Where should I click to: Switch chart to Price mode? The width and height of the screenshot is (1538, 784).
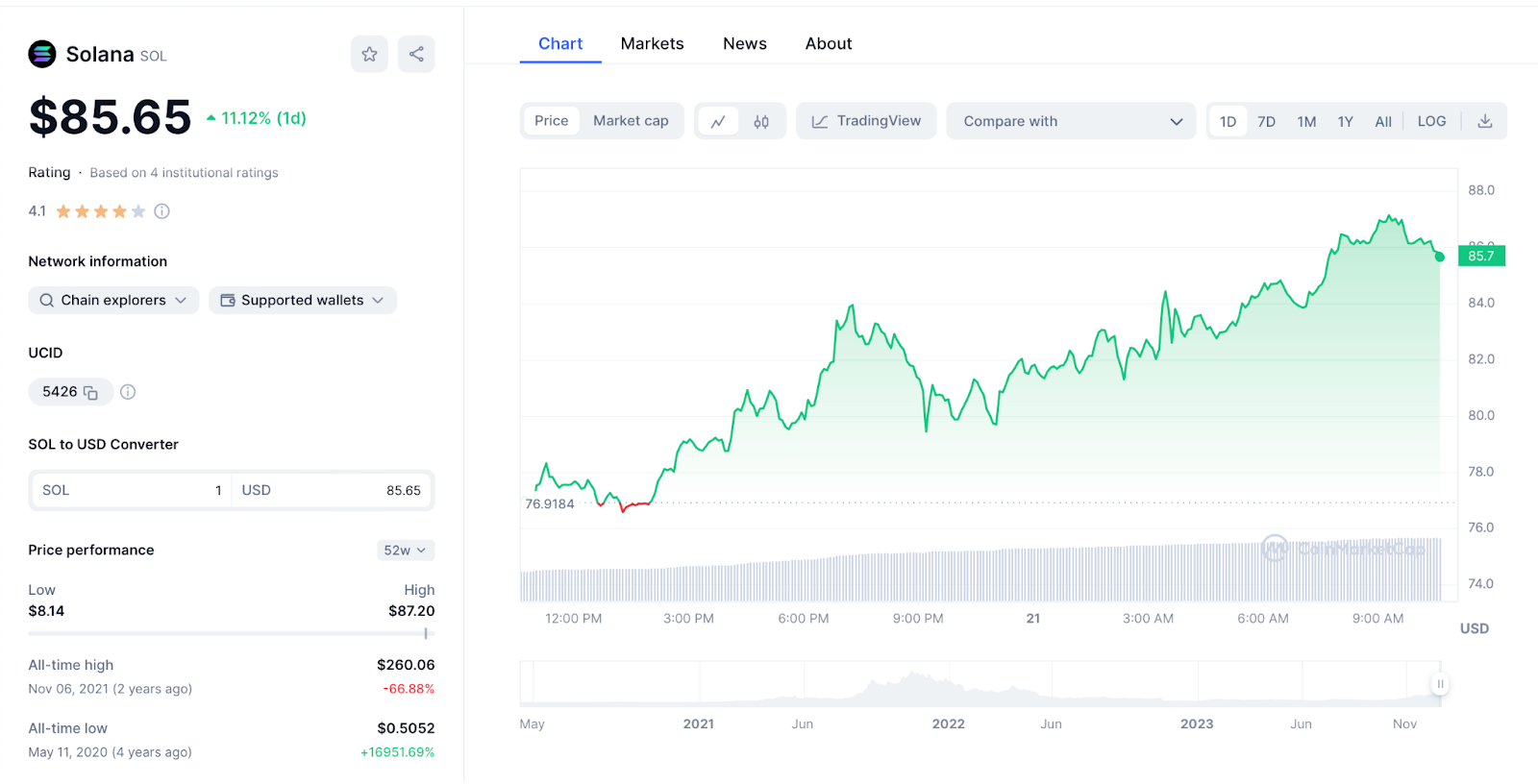552,121
